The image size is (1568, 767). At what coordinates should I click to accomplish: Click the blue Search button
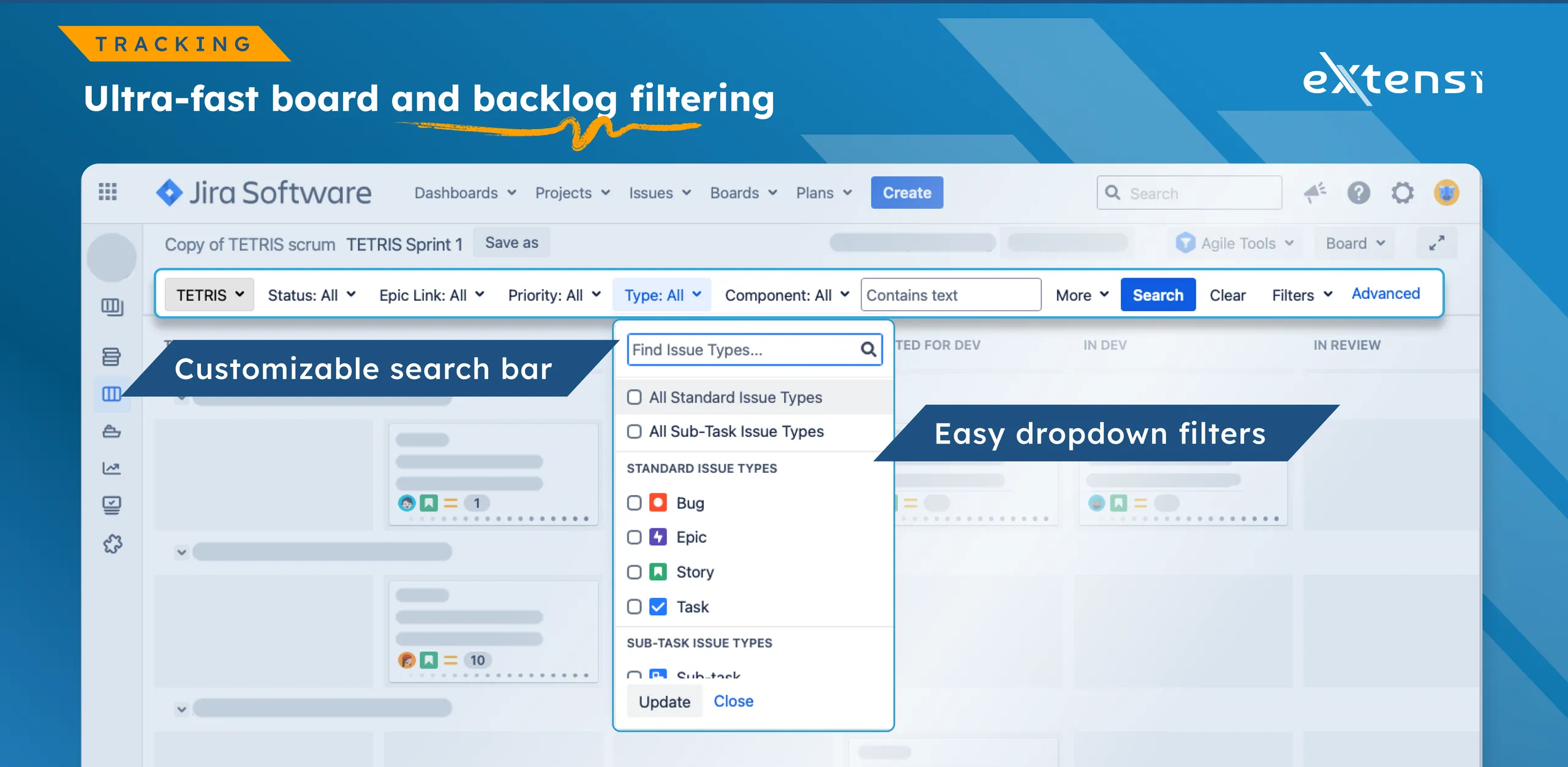click(x=1158, y=295)
